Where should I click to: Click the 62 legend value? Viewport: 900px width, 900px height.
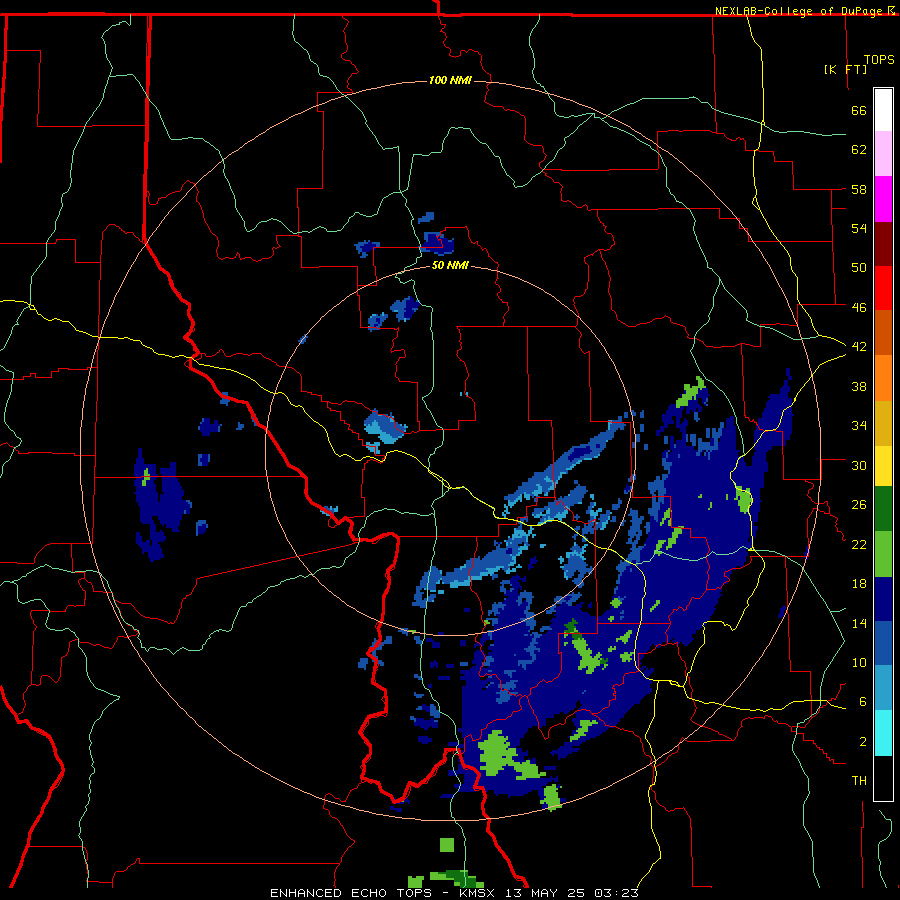click(859, 150)
